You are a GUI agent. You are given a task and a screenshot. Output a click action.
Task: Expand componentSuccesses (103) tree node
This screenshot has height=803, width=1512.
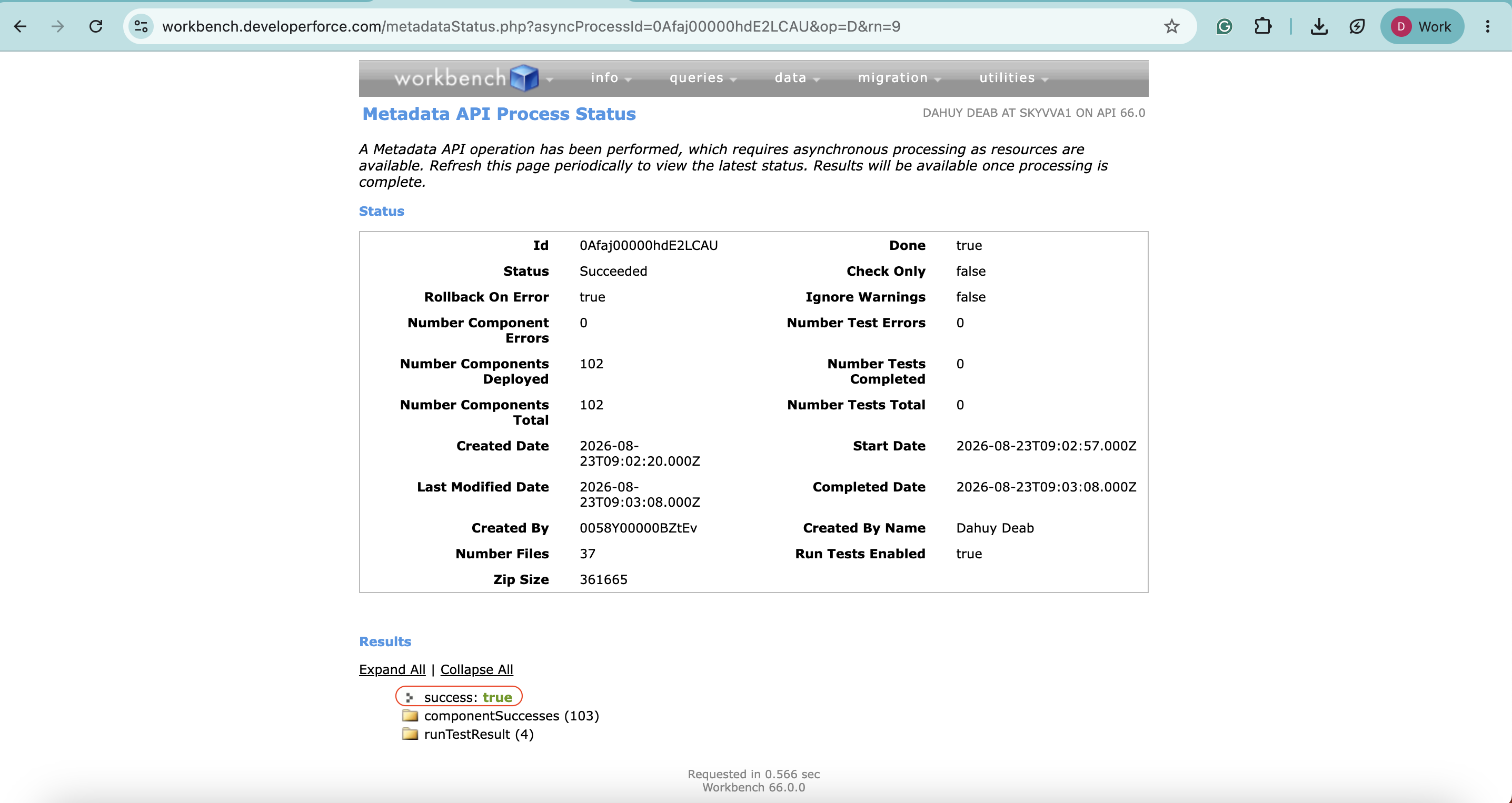[x=511, y=716]
